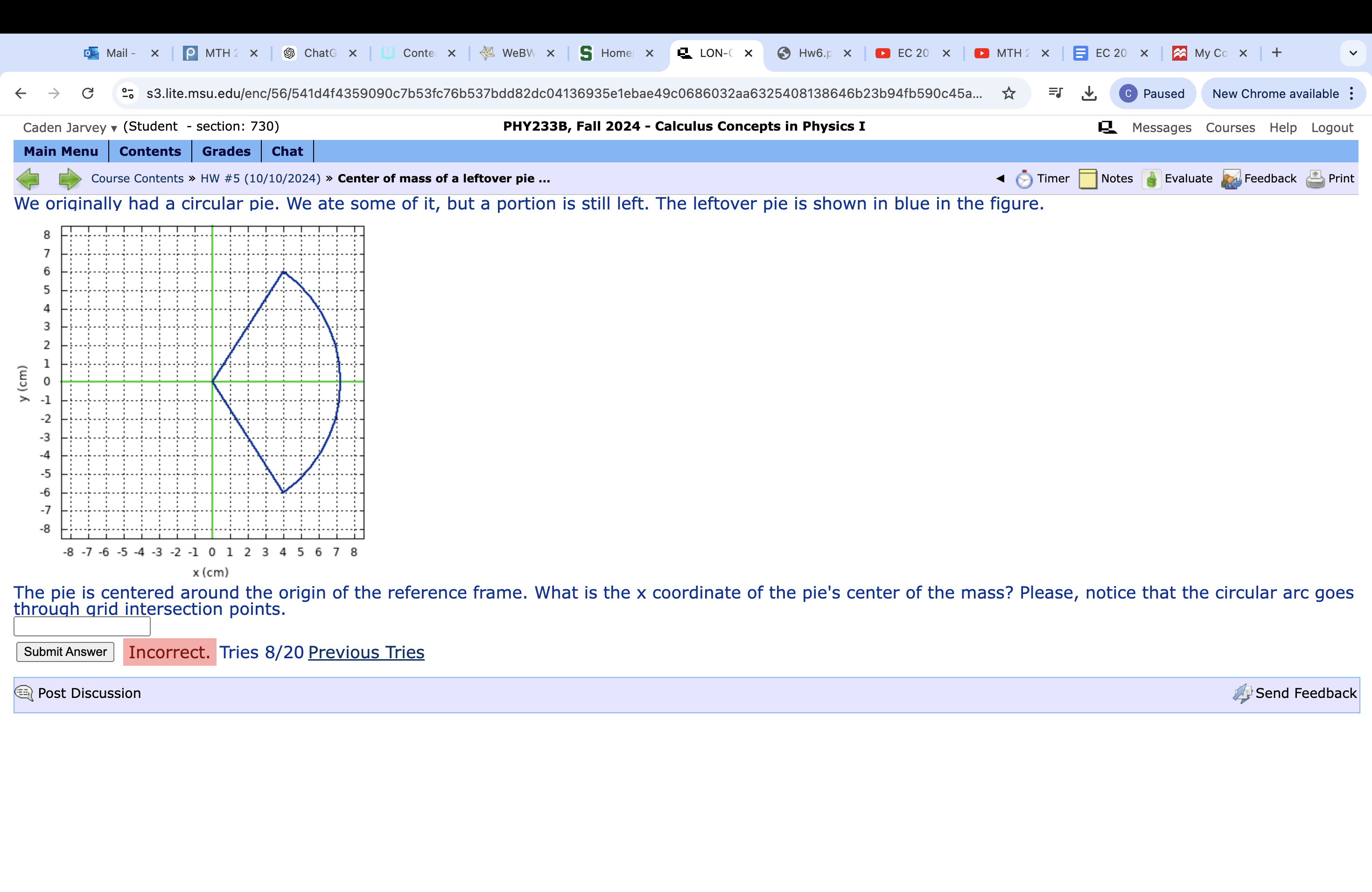The width and height of the screenshot is (1372, 892).
Task: Go back with the browser back arrow
Action: pyautogui.click(x=21, y=93)
